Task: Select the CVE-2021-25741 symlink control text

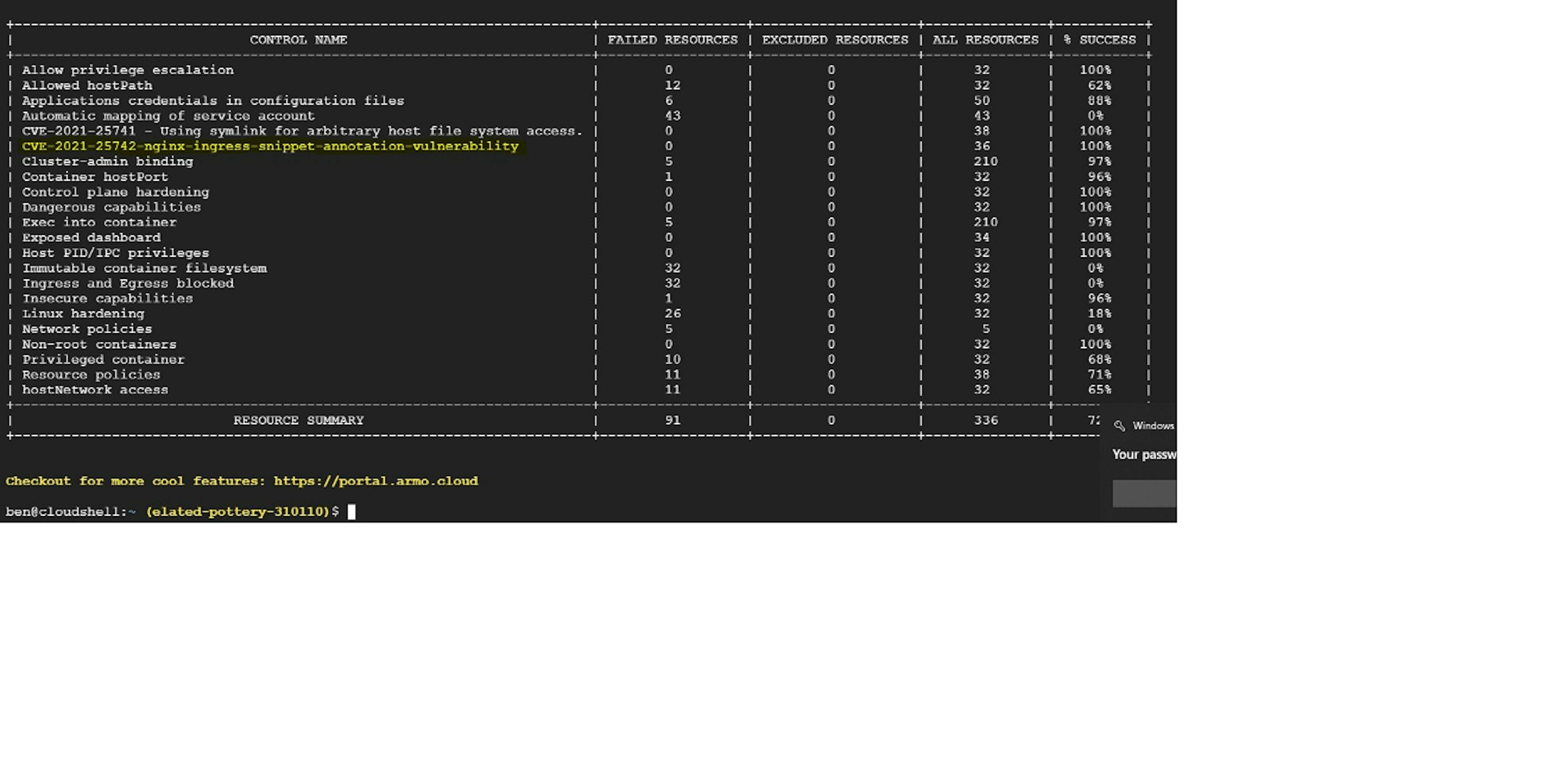Action: 303,131
